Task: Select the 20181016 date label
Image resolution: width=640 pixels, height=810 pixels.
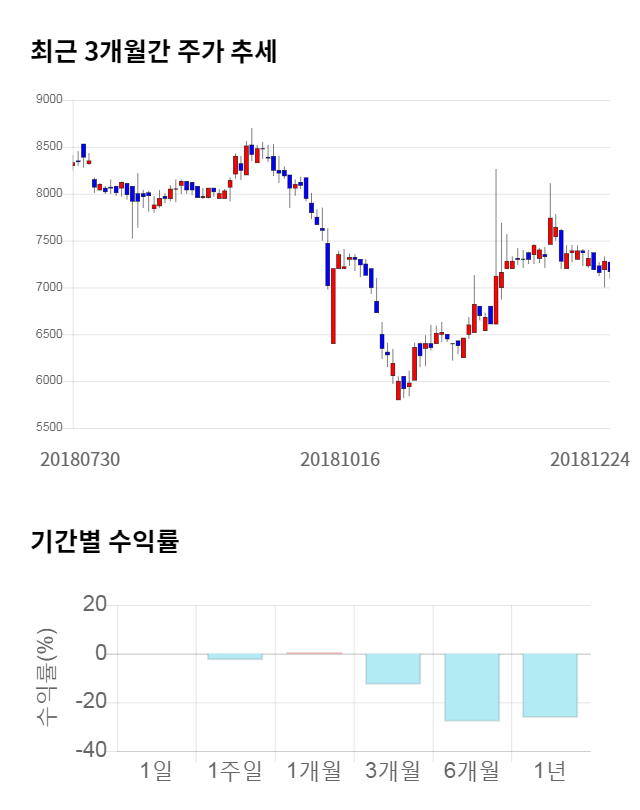Action: point(340,459)
